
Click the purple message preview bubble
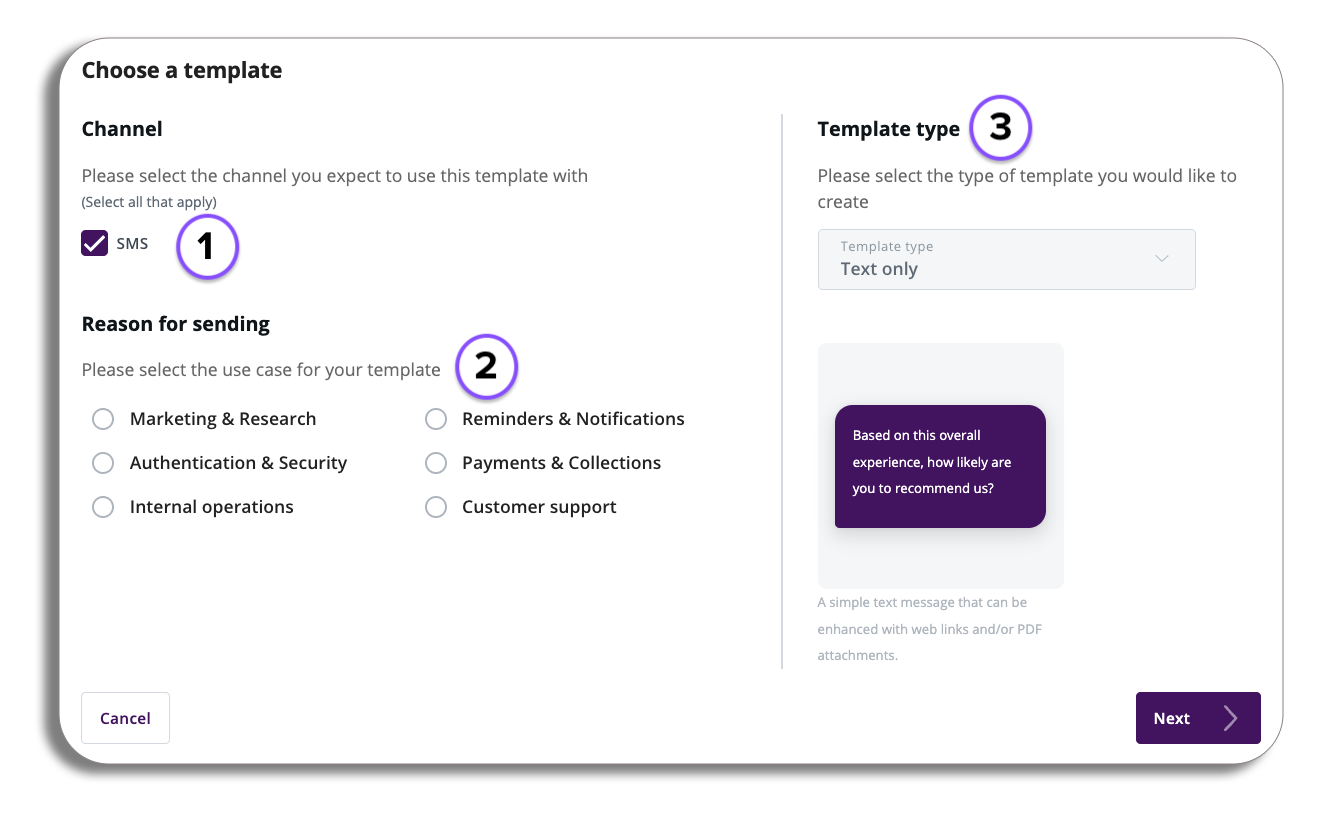pyautogui.click(x=940, y=466)
